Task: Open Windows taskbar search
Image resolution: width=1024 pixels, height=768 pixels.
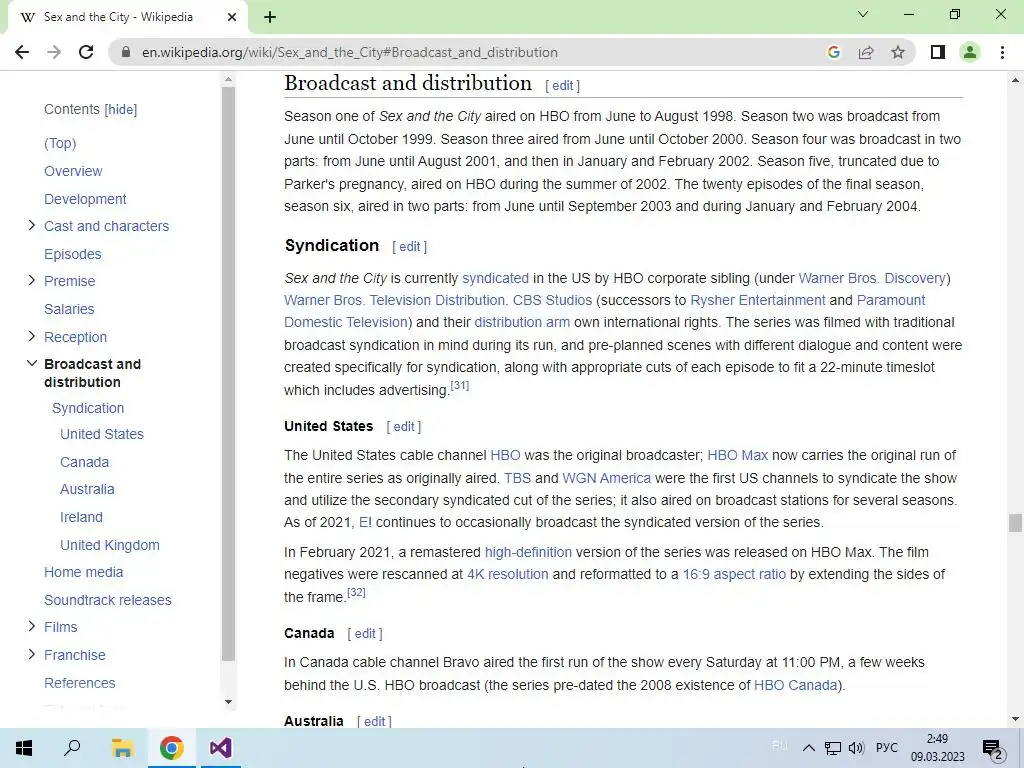Action: click(72, 748)
